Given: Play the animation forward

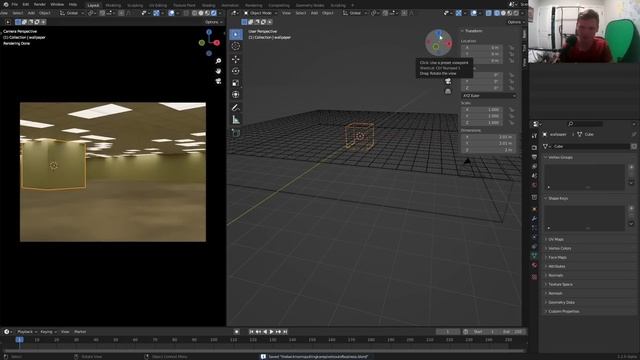Looking at the screenshot, I should tap(272, 332).
